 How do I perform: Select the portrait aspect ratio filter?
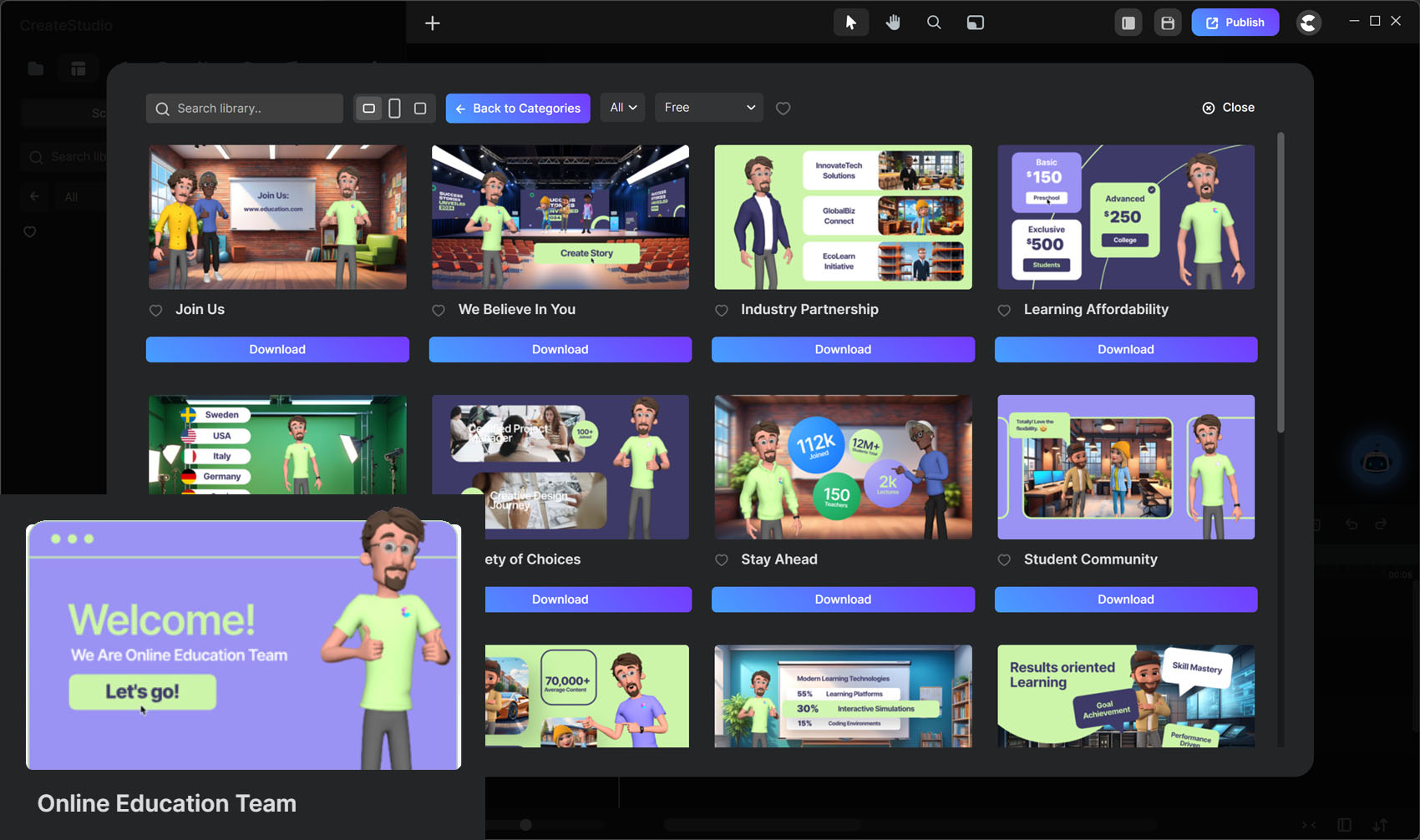click(394, 109)
